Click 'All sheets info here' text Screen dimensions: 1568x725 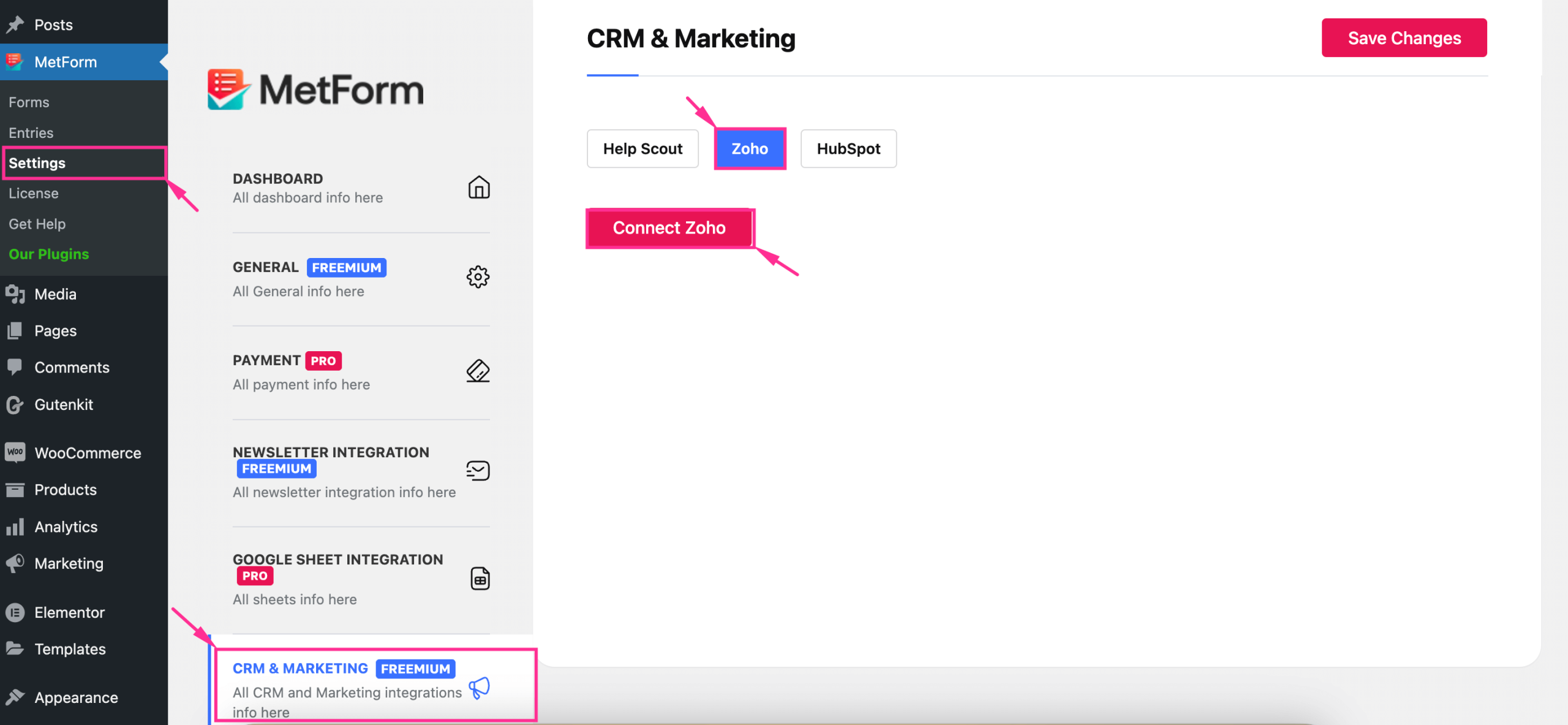[295, 599]
